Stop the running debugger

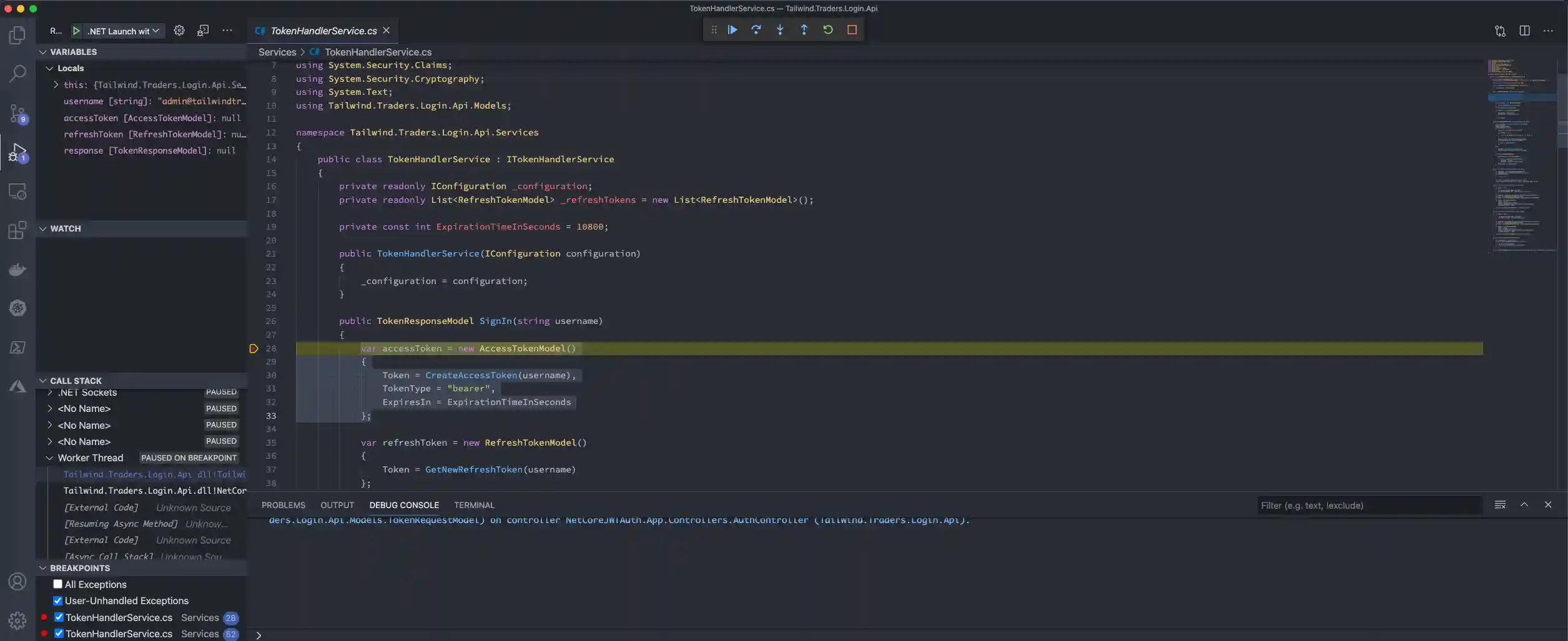pyautogui.click(x=852, y=29)
